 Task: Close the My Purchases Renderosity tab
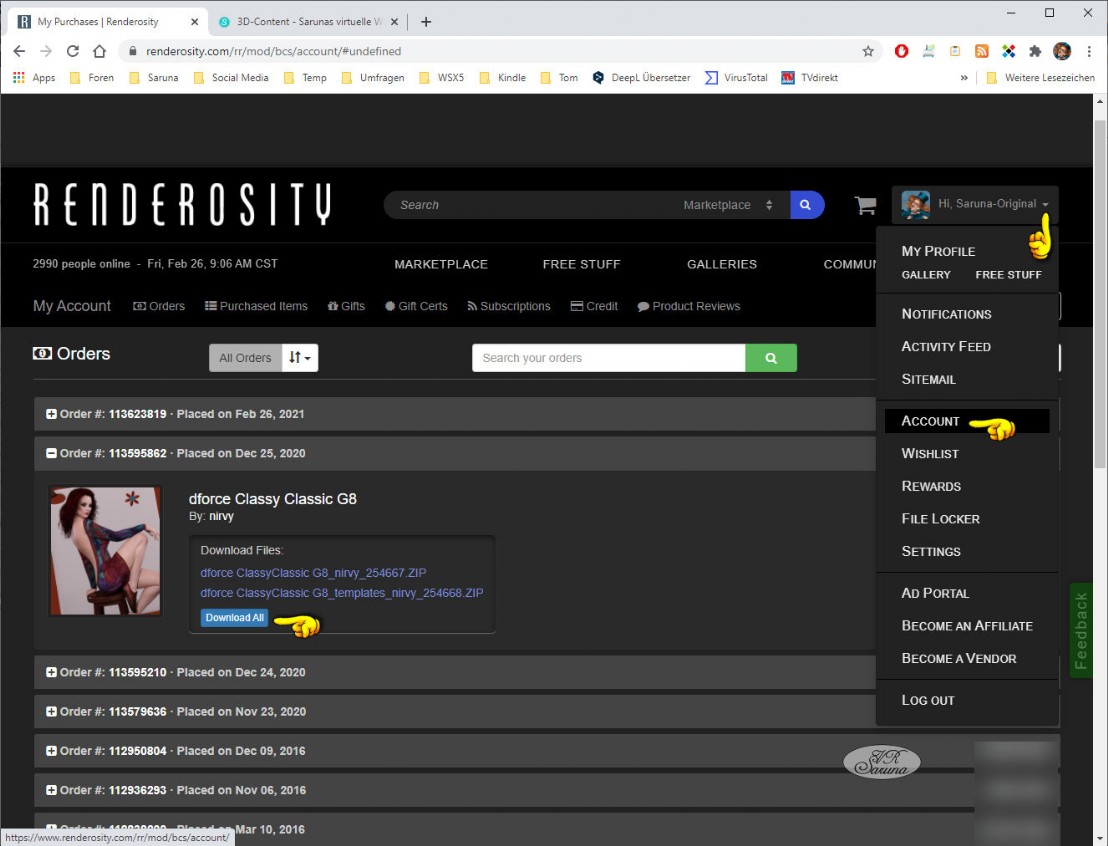pos(194,22)
